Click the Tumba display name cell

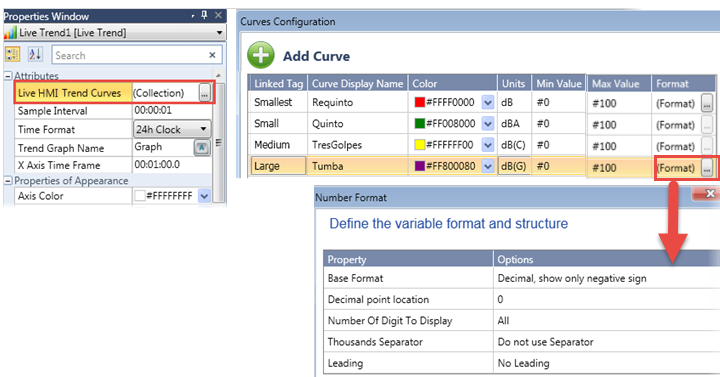tap(357, 166)
